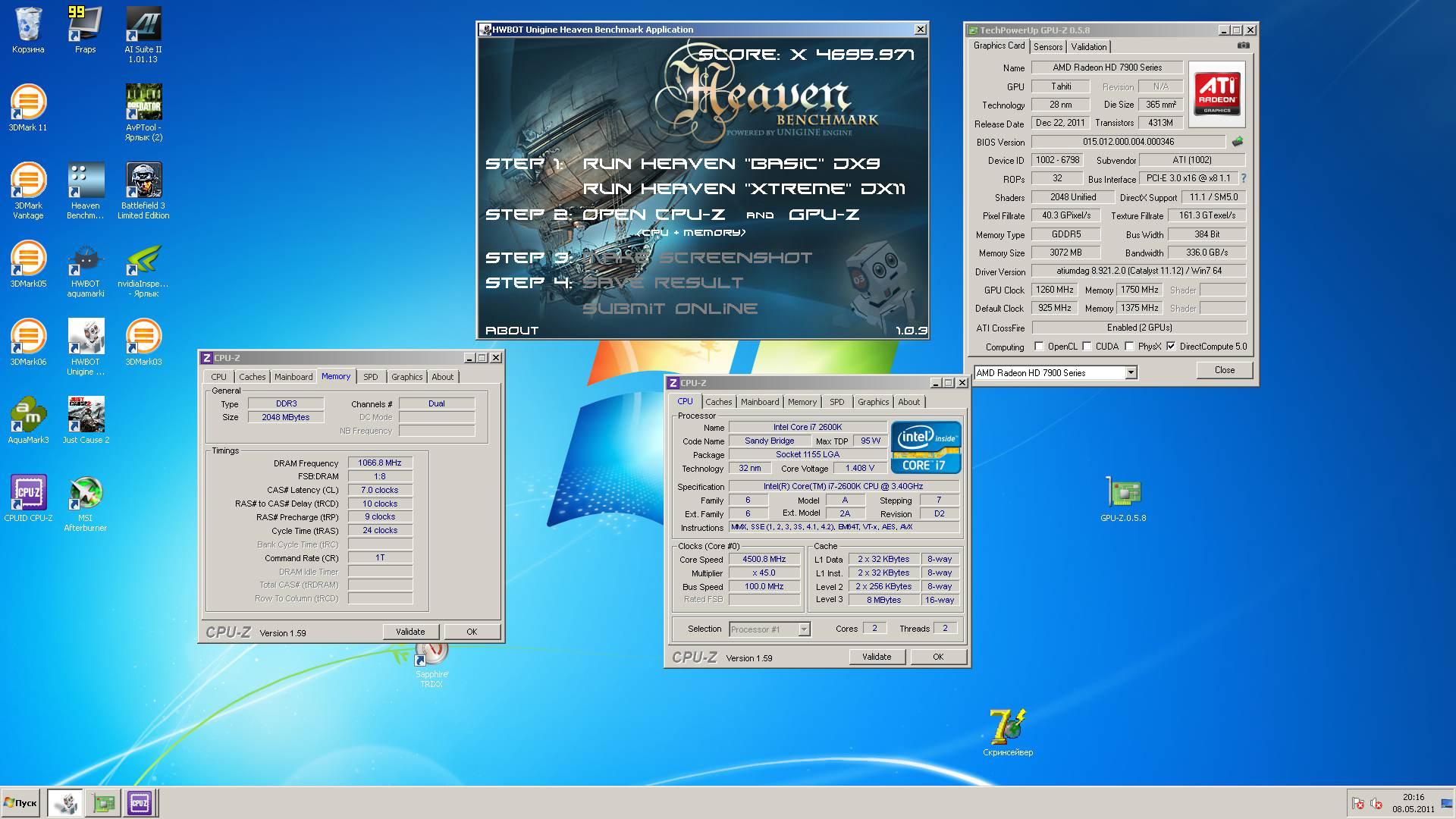
Task: Toggle the OpenCL checkbox in GPU-Z
Action: [1040, 346]
